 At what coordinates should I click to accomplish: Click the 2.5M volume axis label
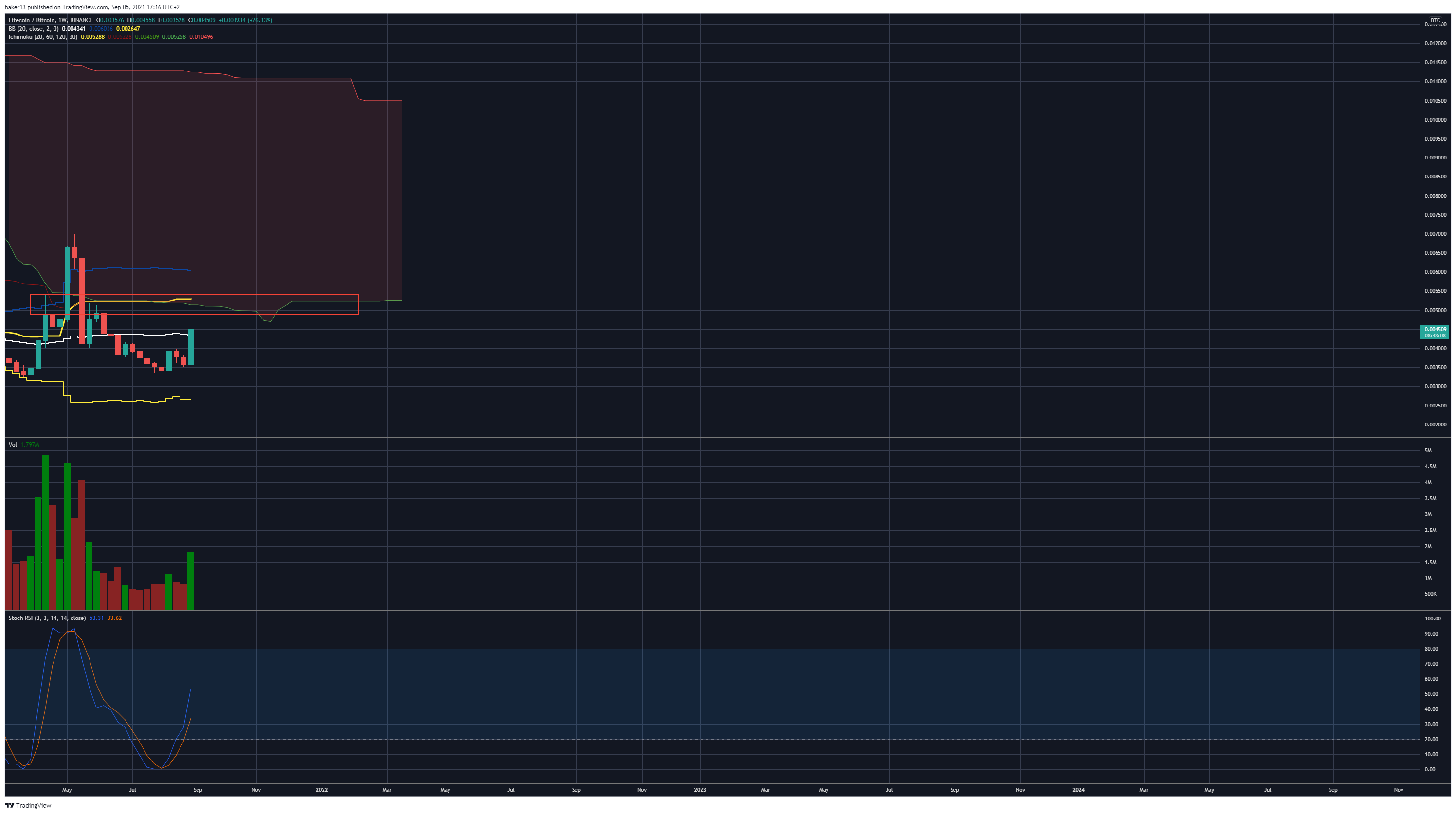[x=1431, y=531]
